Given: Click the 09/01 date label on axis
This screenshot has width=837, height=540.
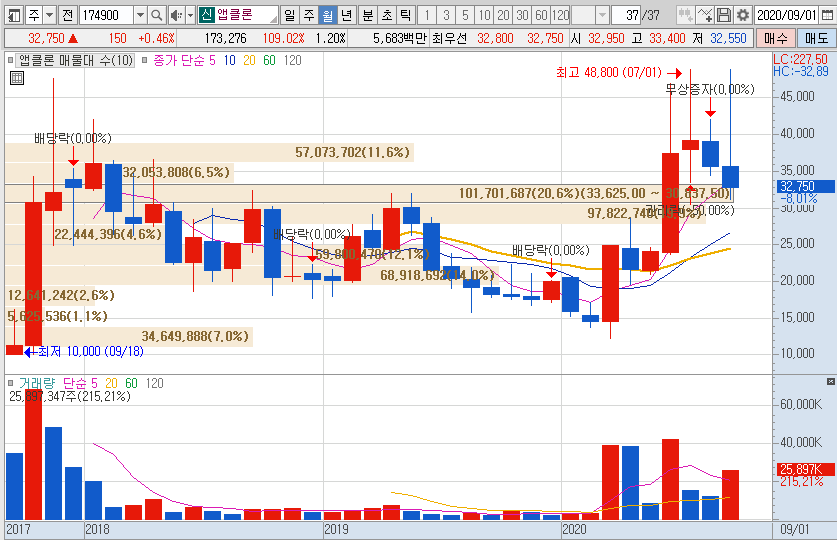Looking at the screenshot, I should (794, 529).
